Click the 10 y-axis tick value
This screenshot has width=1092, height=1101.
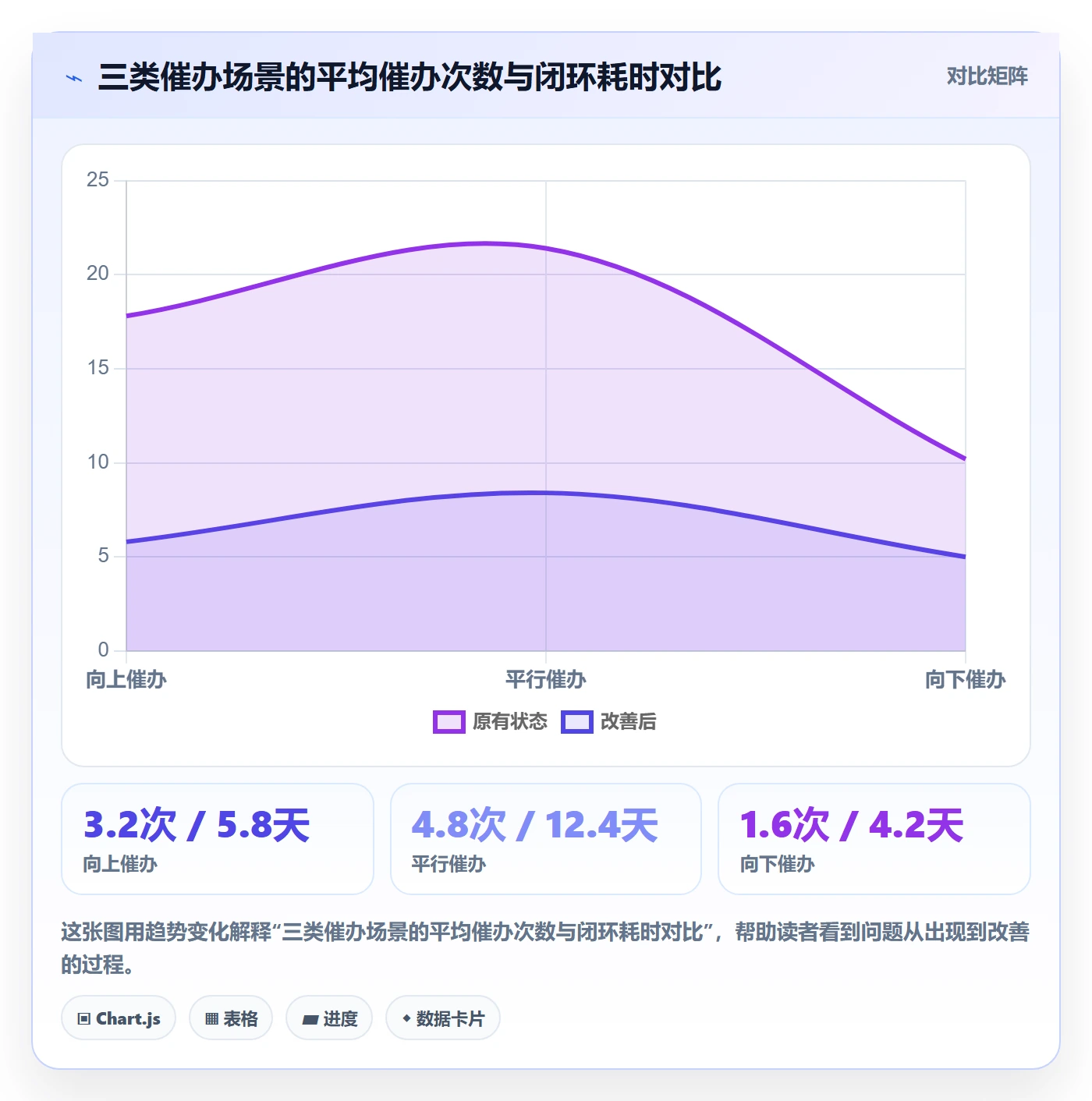point(97,462)
